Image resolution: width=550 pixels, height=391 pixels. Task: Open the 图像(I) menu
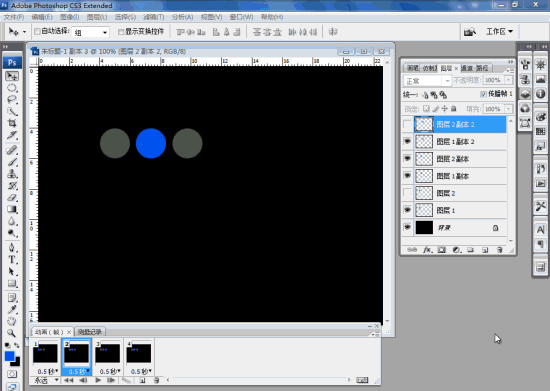(69, 17)
